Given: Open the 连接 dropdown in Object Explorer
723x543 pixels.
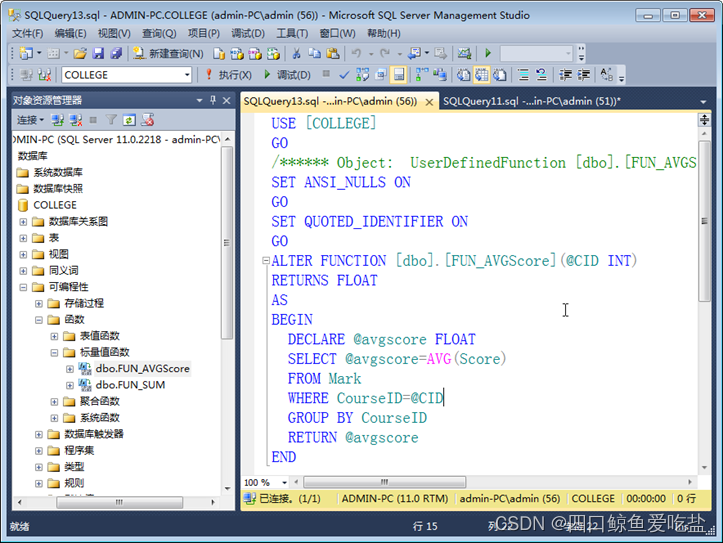Looking at the screenshot, I should [x=30, y=120].
